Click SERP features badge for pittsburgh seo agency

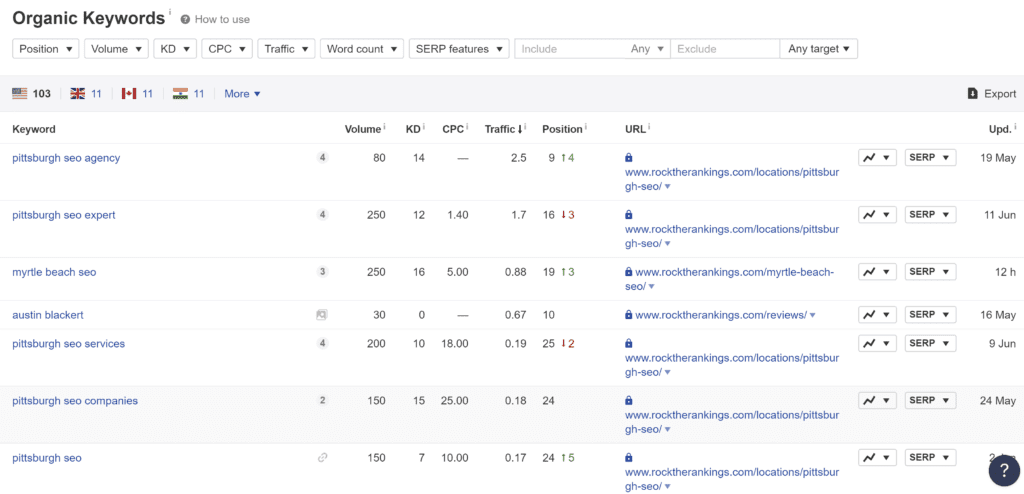(321, 157)
